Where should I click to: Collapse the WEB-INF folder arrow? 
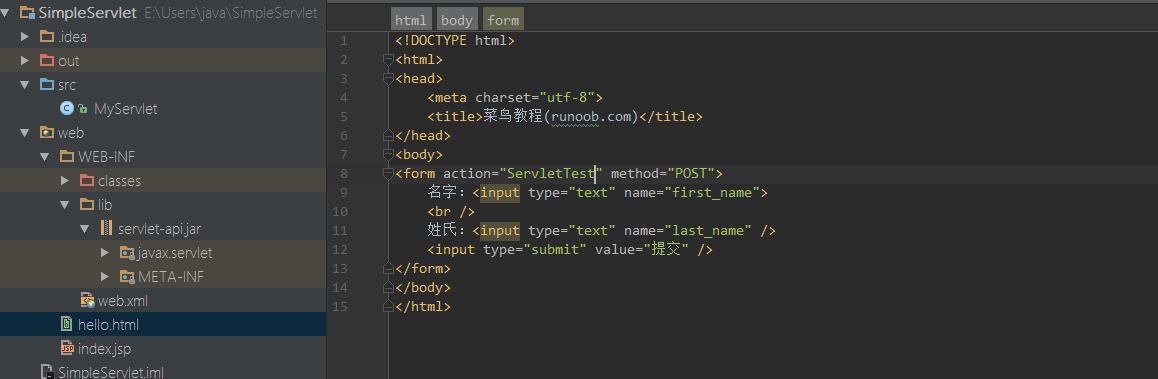tap(44, 157)
